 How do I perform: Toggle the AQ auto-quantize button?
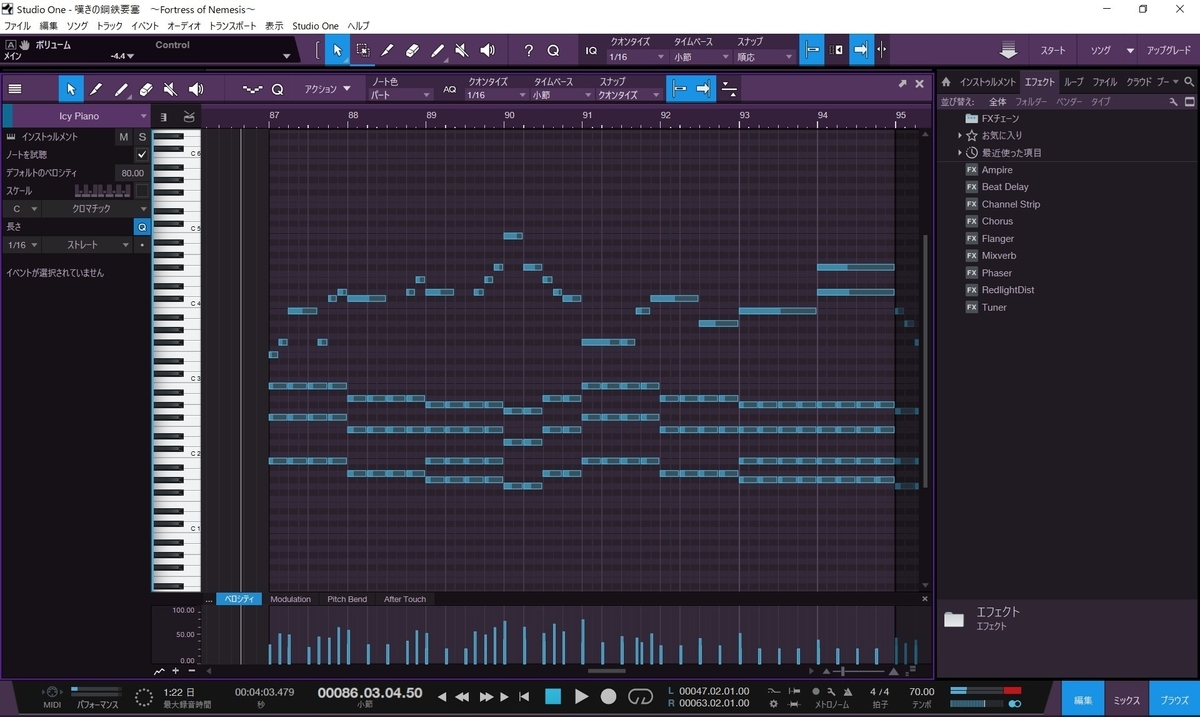click(x=450, y=89)
